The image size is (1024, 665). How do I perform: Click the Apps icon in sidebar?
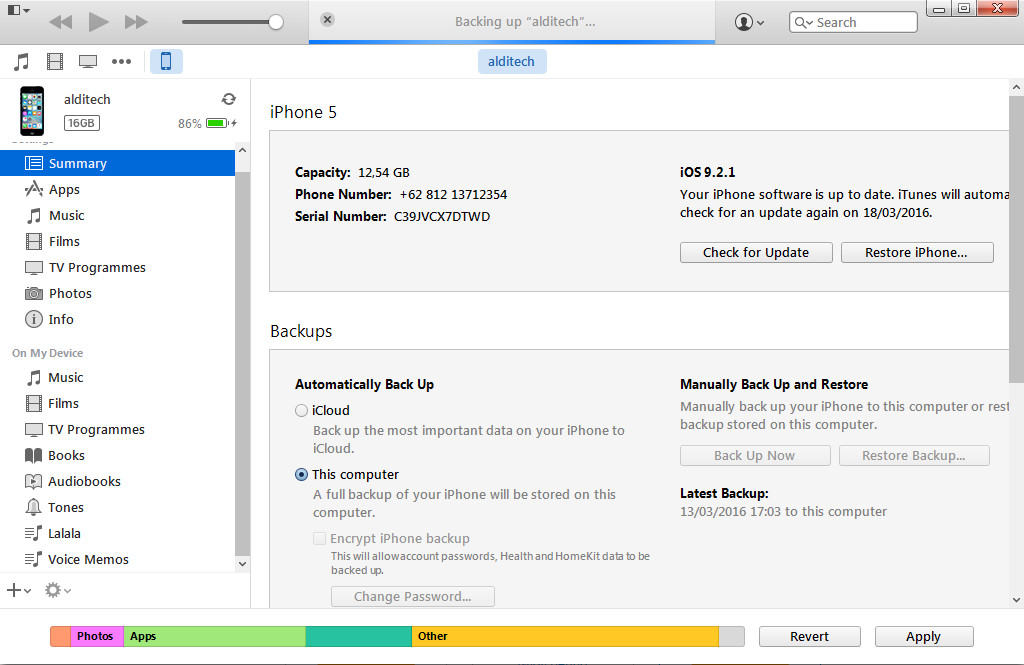click(x=34, y=189)
